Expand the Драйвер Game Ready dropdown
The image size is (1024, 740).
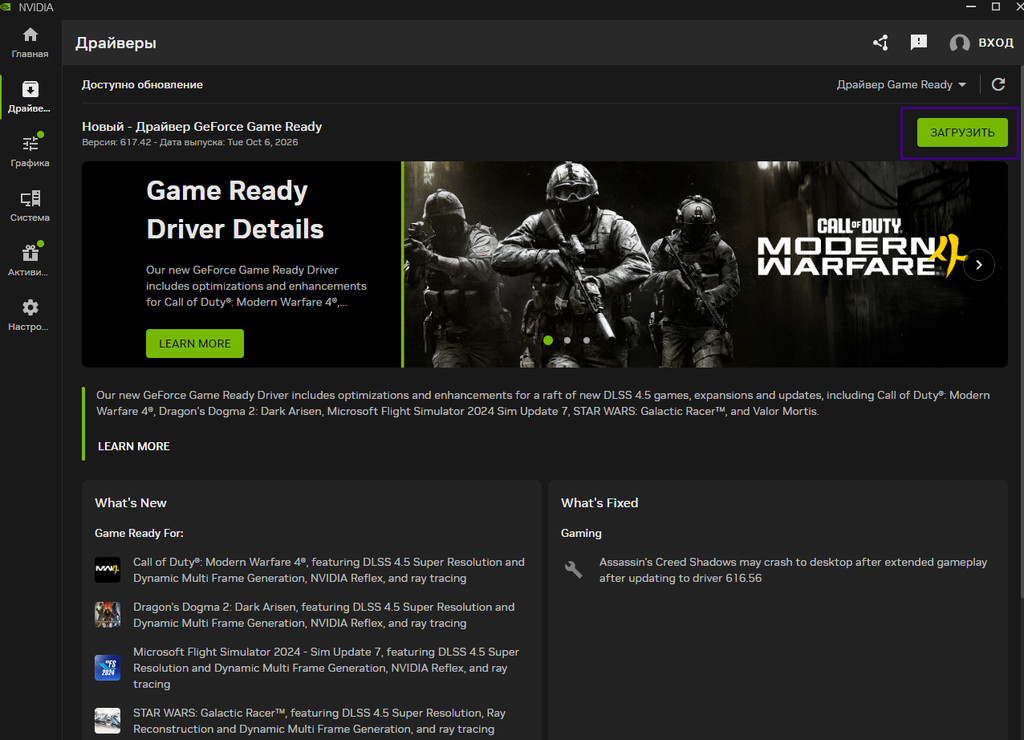(x=901, y=84)
